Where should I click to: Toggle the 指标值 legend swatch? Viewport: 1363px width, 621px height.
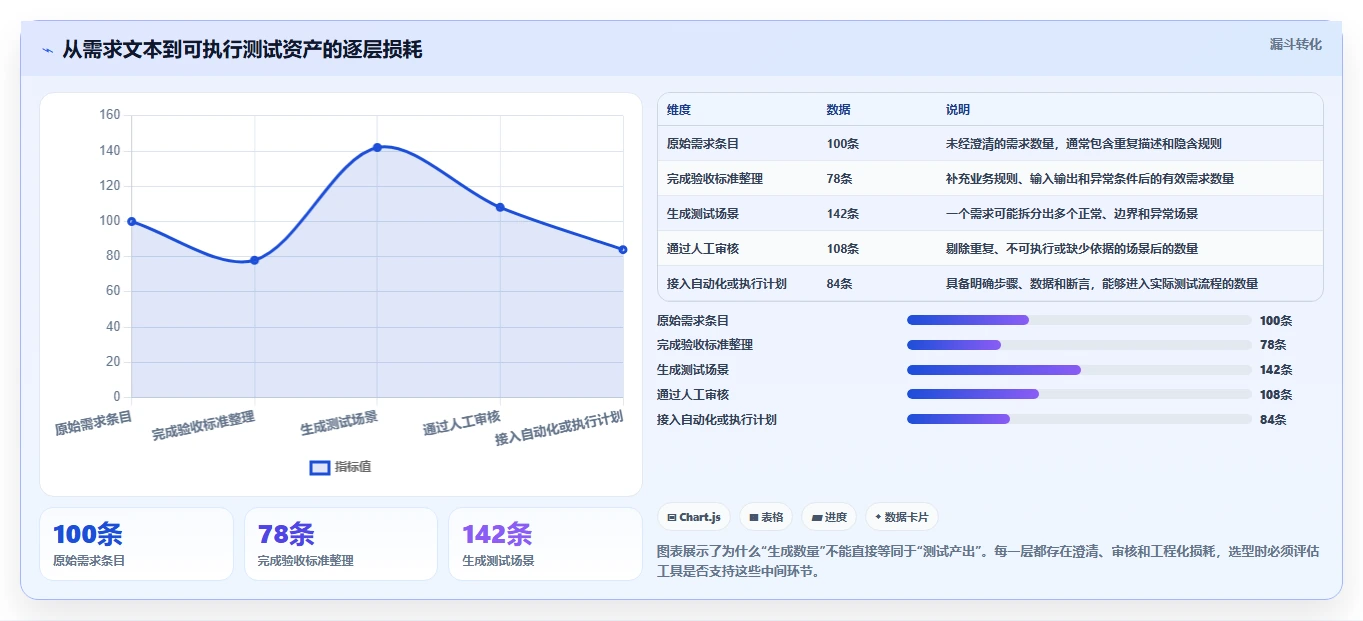click(320, 467)
